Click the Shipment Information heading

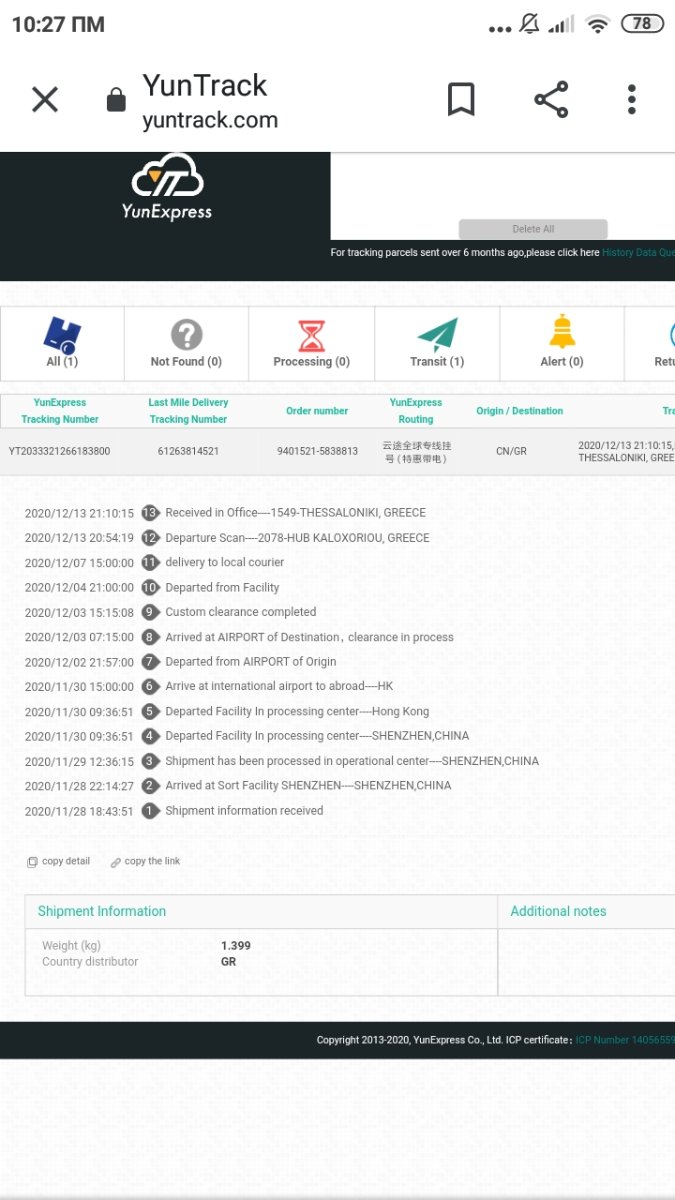click(102, 911)
